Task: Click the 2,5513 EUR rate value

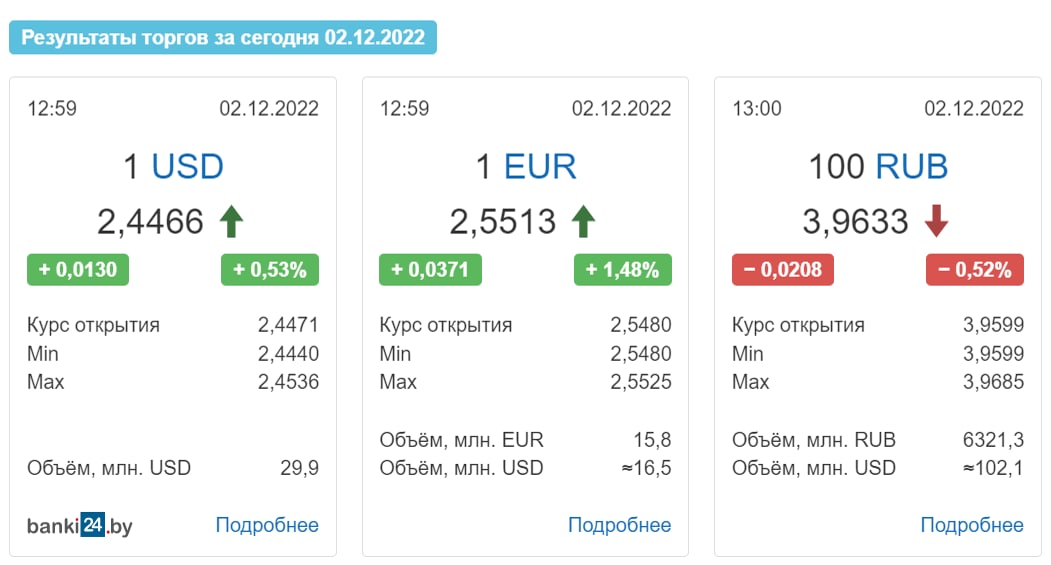Action: (x=503, y=222)
